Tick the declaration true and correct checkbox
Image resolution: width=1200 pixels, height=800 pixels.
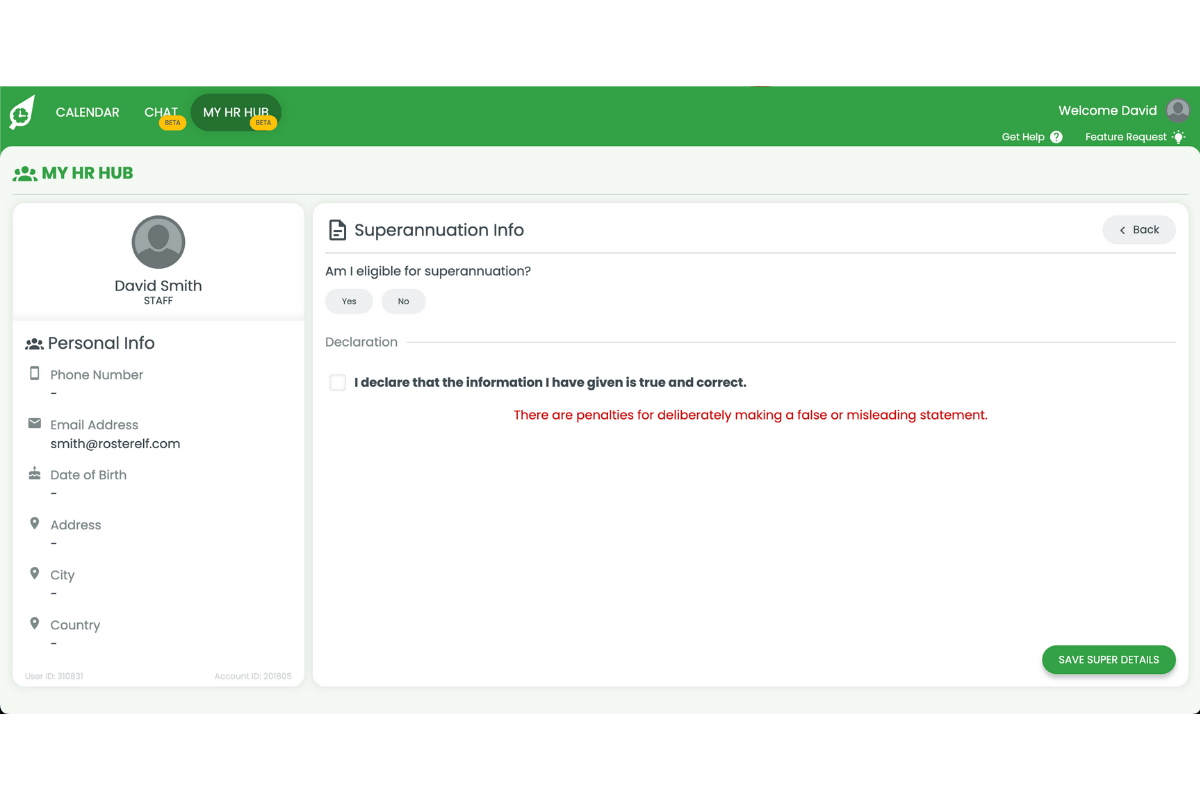point(338,383)
